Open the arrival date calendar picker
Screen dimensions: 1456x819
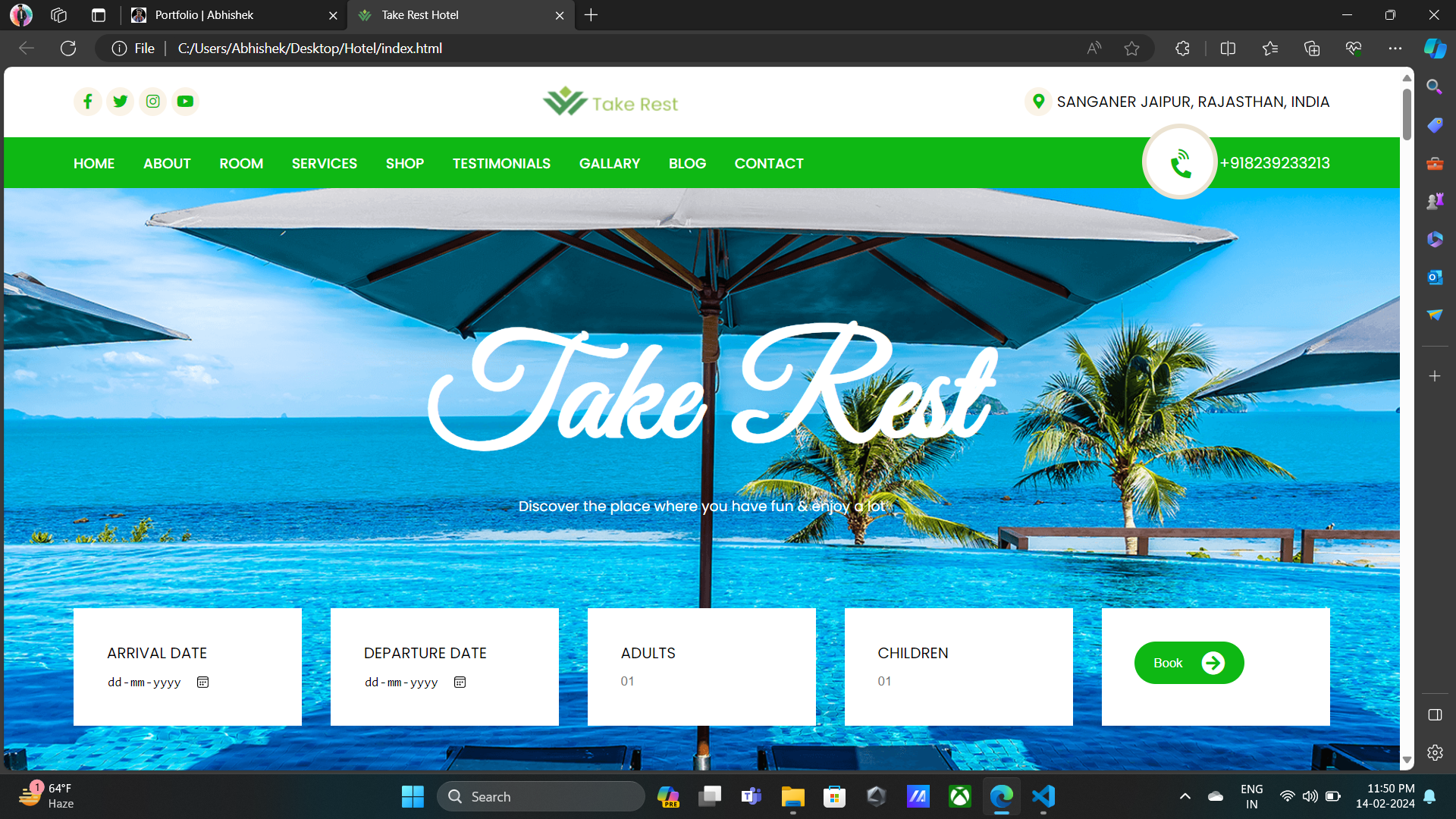(x=202, y=682)
